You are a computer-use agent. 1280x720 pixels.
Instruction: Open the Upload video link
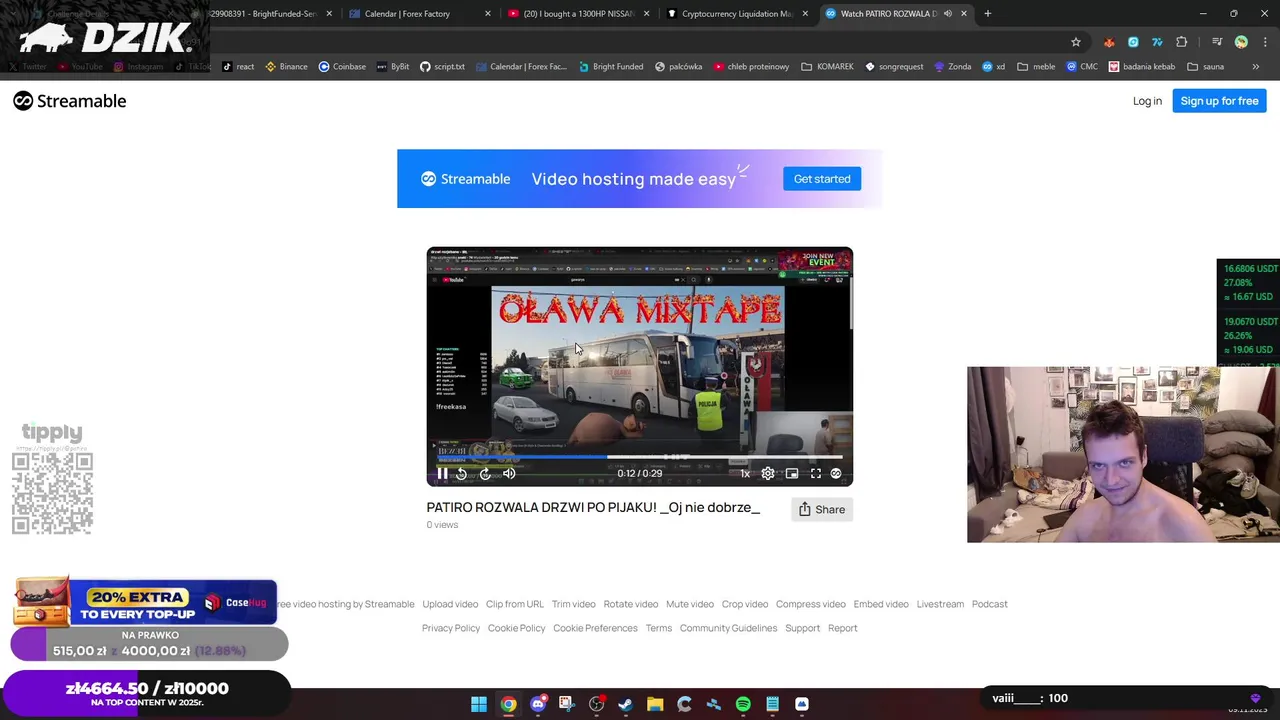(450, 604)
